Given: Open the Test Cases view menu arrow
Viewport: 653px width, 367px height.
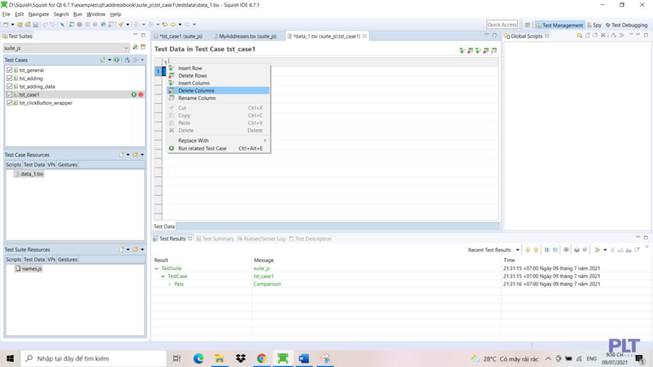Looking at the screenshot, I should [142, 60].
